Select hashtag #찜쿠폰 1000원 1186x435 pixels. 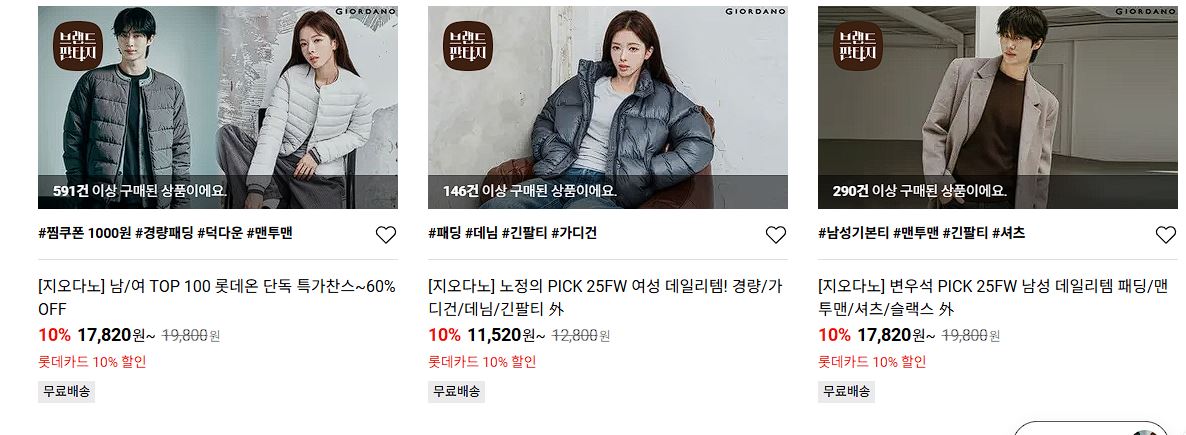pos(85,233)
